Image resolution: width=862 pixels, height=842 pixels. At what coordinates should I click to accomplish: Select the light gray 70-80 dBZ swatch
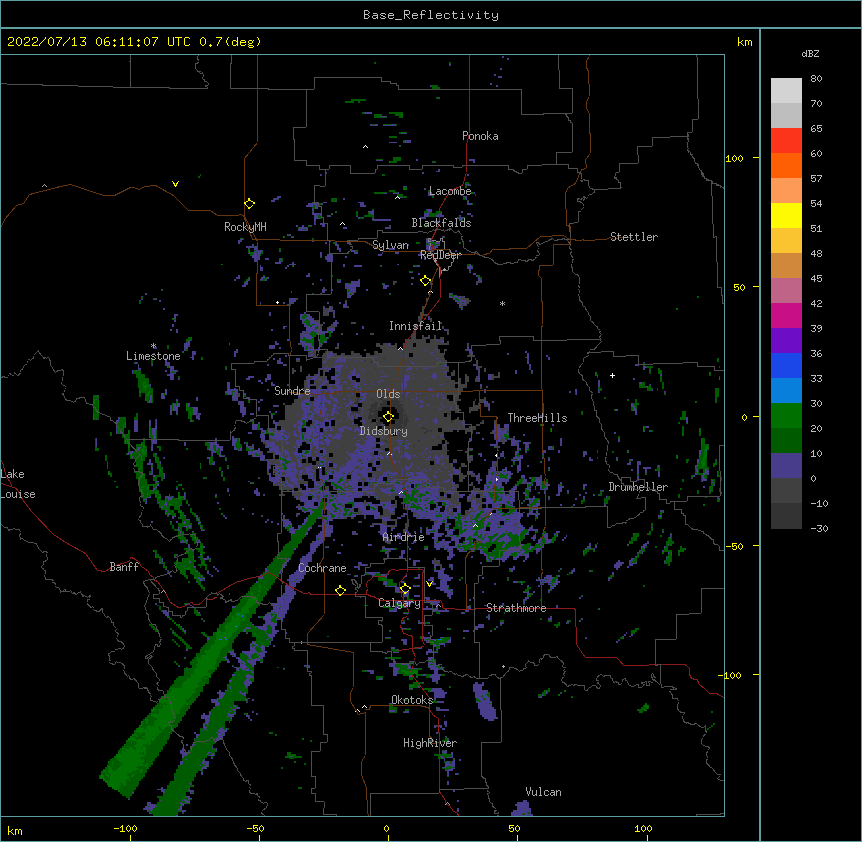click(786, 91)
